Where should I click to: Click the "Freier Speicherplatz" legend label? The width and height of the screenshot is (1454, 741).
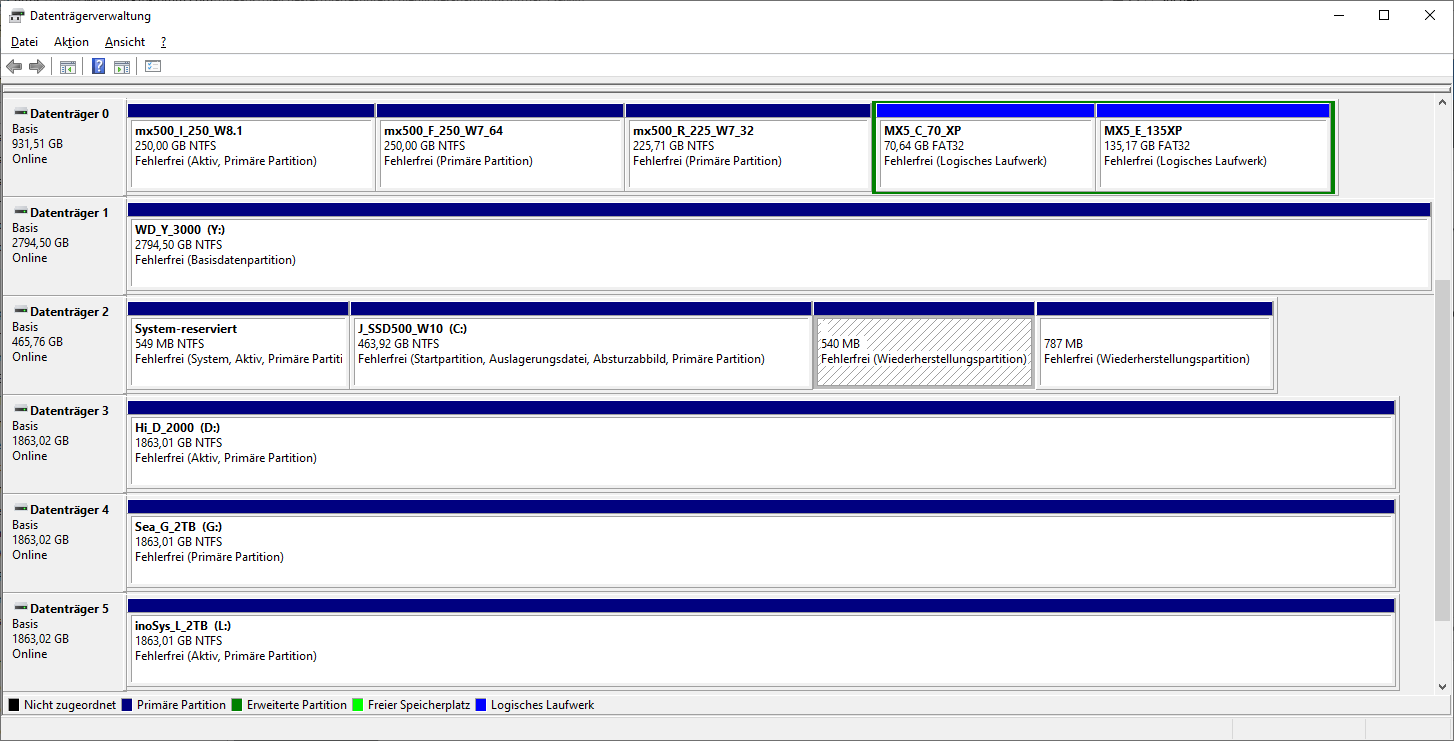click(419, 705)
